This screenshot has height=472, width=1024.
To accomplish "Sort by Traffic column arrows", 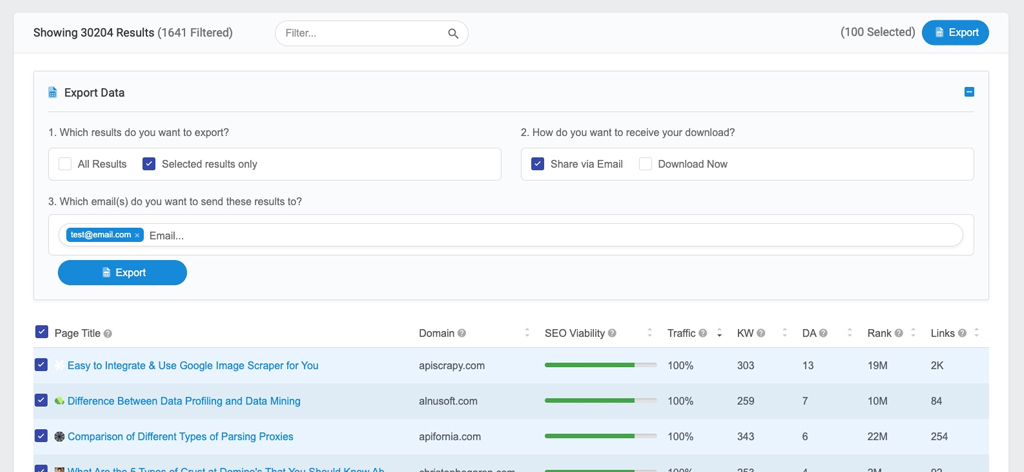I will point(719,333).
